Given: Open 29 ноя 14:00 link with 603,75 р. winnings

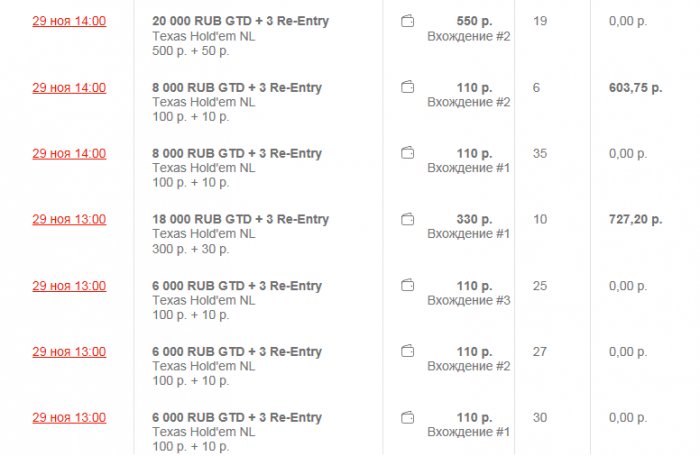Looking at the screenshot, I should (x=69, y=87).
